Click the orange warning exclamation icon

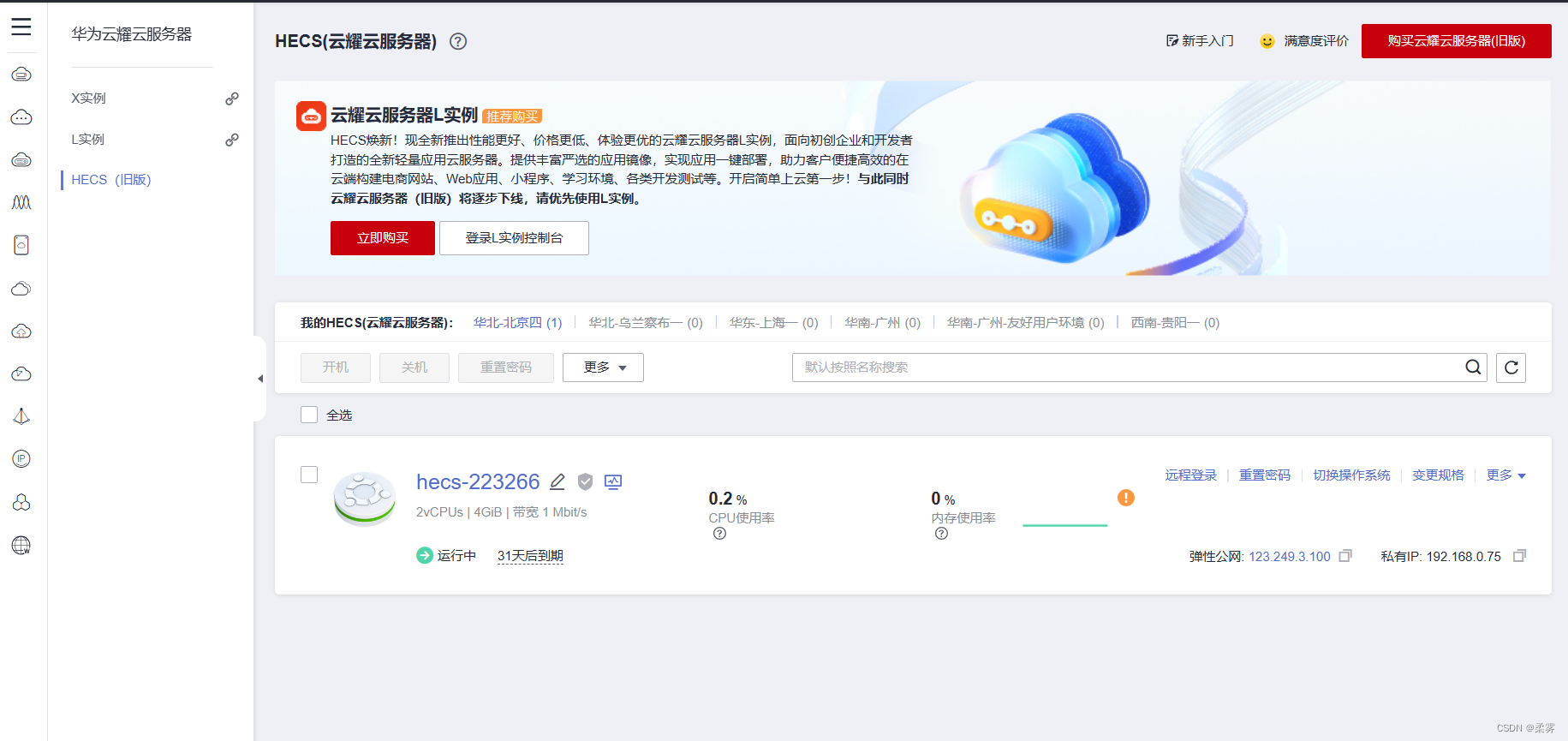(1126, 498)
